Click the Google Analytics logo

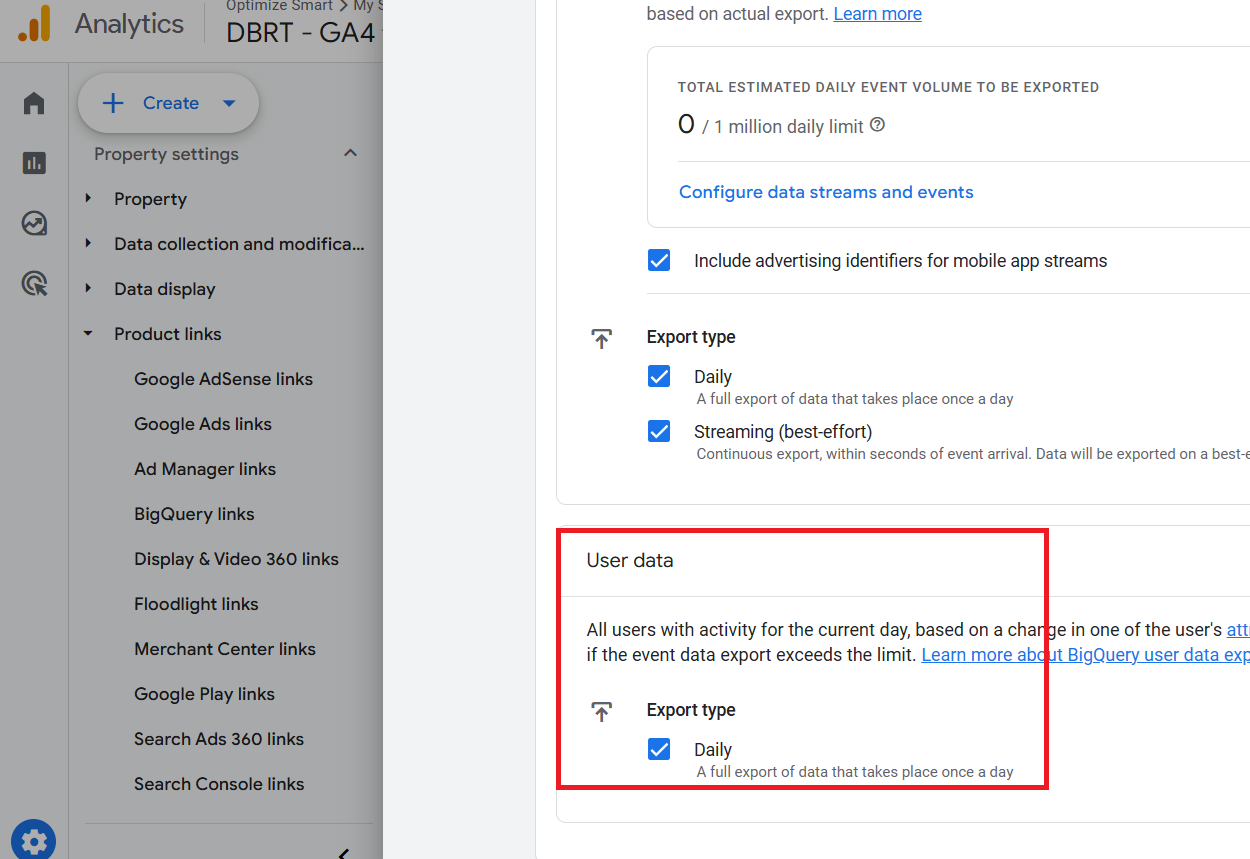click(x=33, y=24)
